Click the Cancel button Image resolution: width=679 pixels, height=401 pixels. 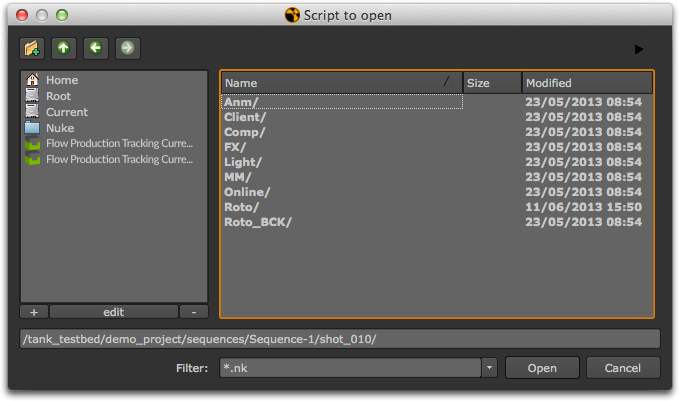point(623,368)
